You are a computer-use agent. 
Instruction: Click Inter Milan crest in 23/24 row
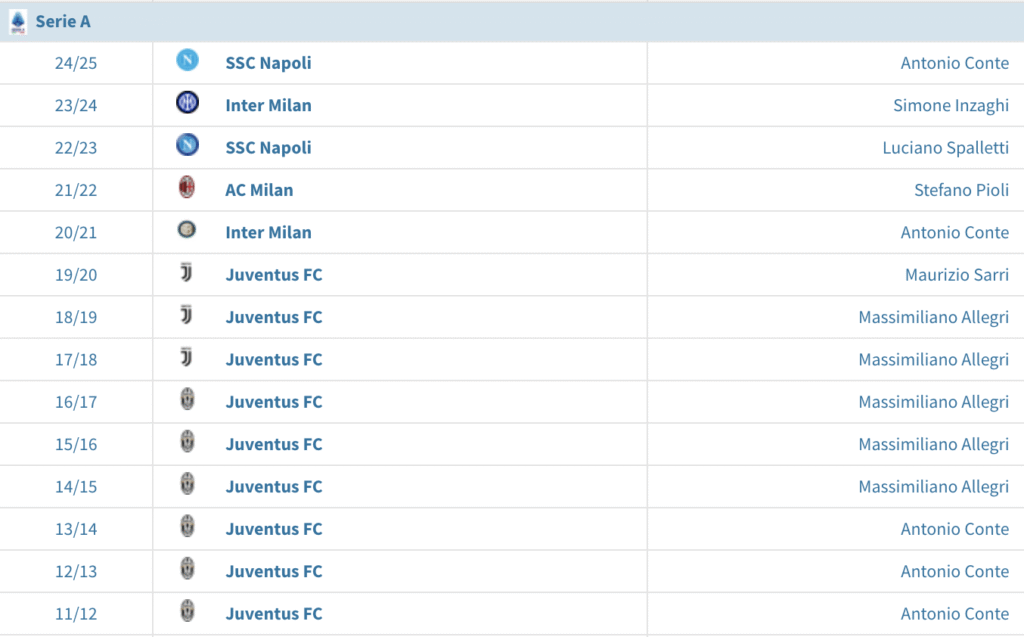[187, 103]
